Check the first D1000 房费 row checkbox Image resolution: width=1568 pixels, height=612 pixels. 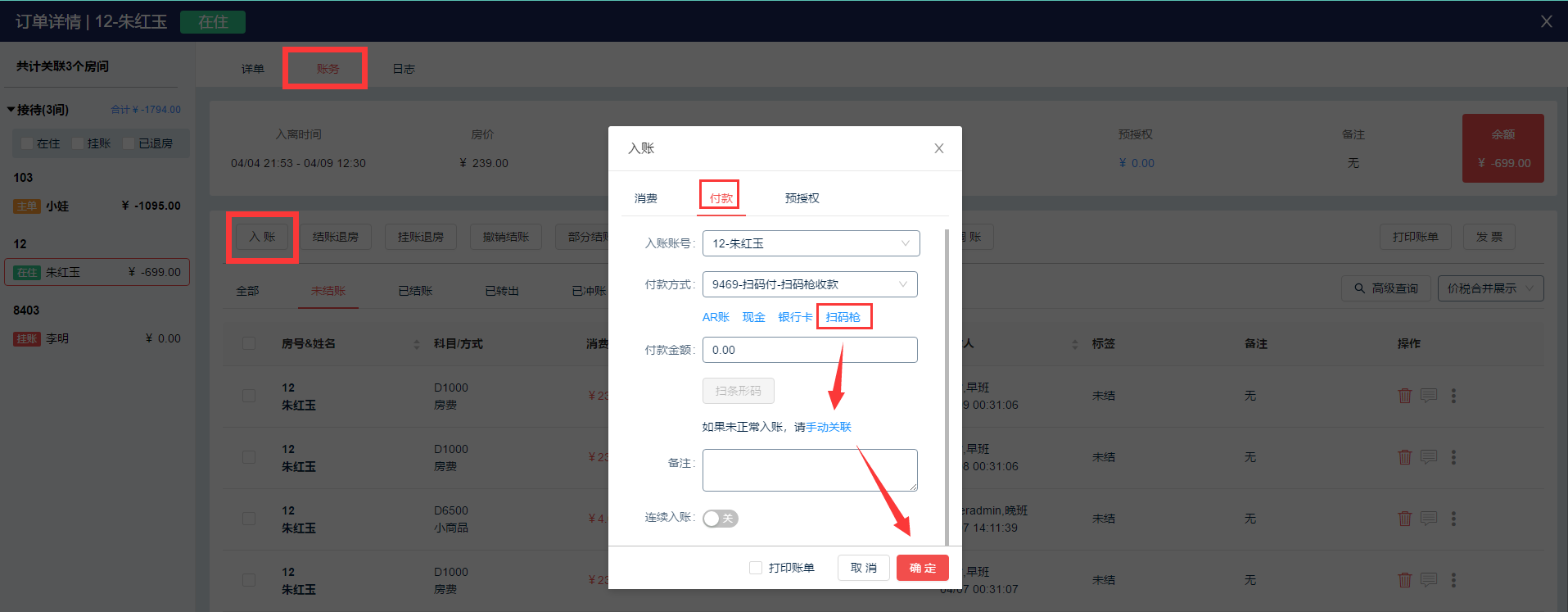(x=249, y=396)
